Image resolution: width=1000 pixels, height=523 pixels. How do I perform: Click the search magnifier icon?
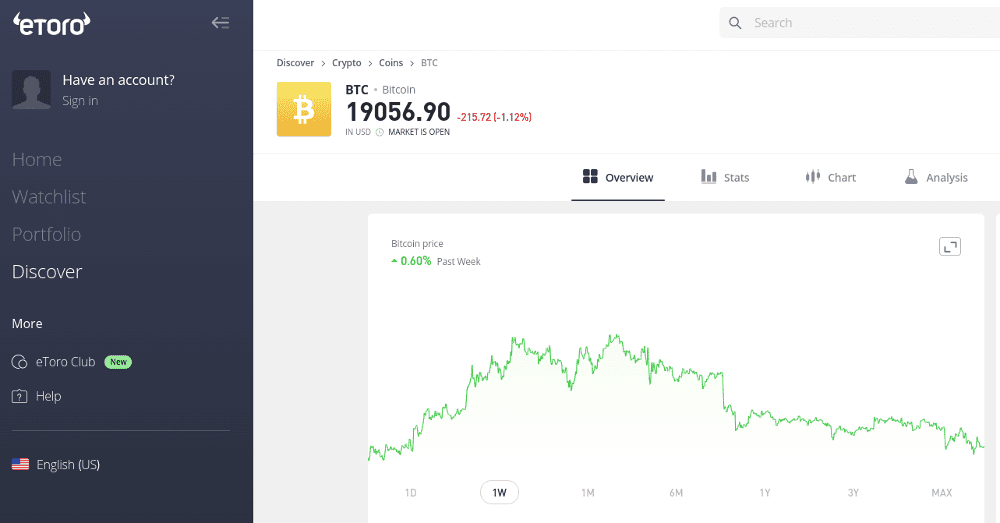click(x=735, y=23)
